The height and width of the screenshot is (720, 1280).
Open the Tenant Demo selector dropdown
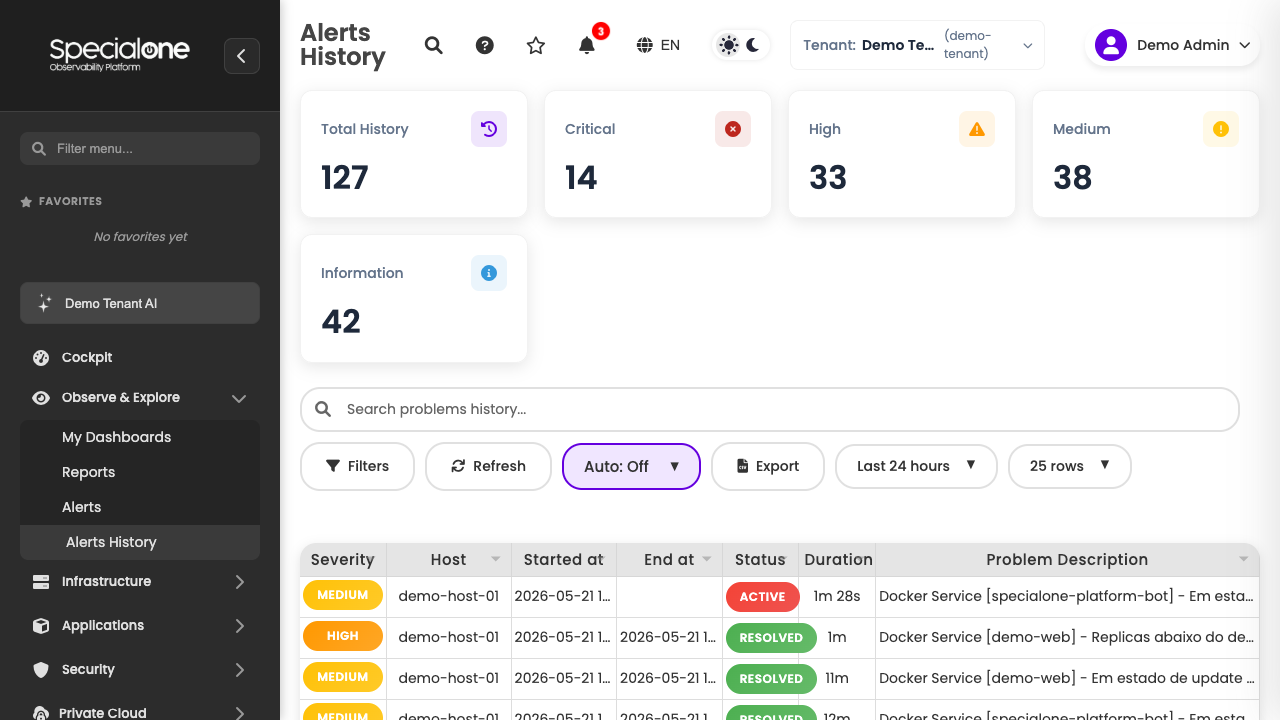point(917,45)
